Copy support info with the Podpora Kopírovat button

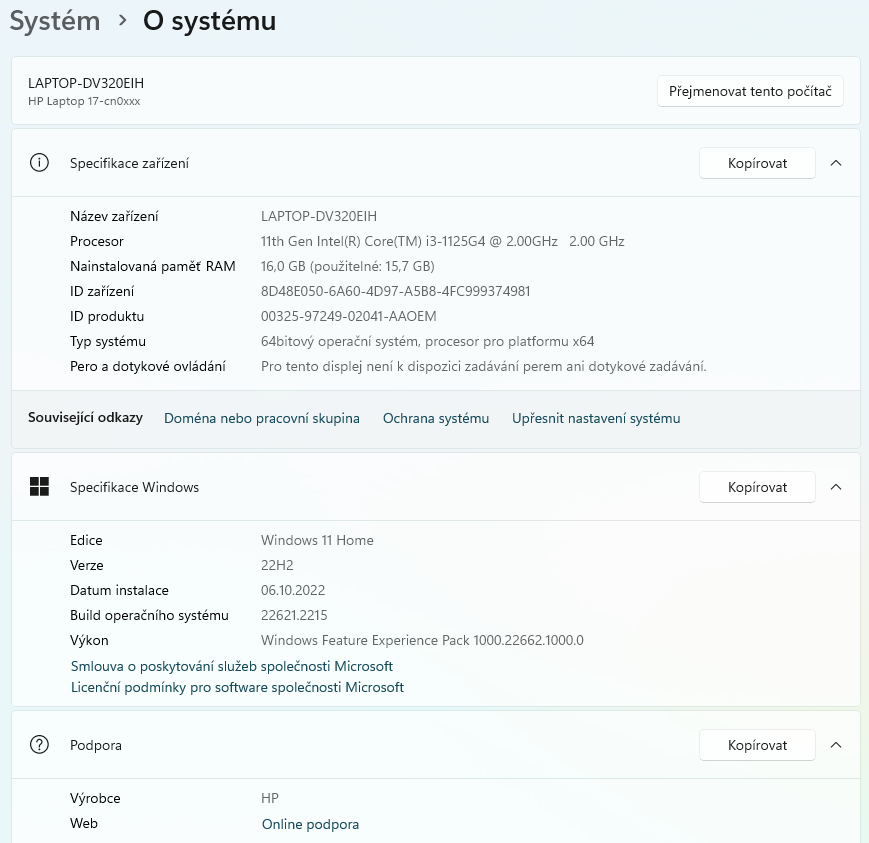tap(757, 745)
